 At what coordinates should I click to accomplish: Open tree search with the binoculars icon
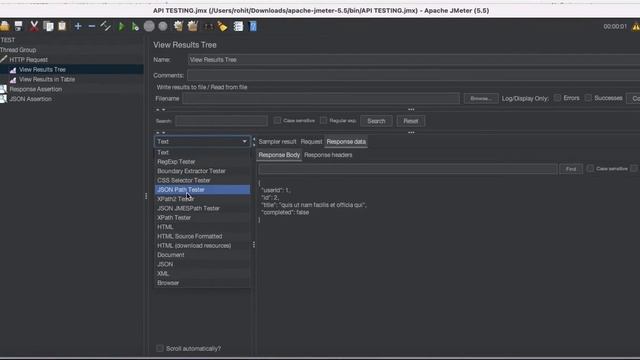click(x=208, y=27)
